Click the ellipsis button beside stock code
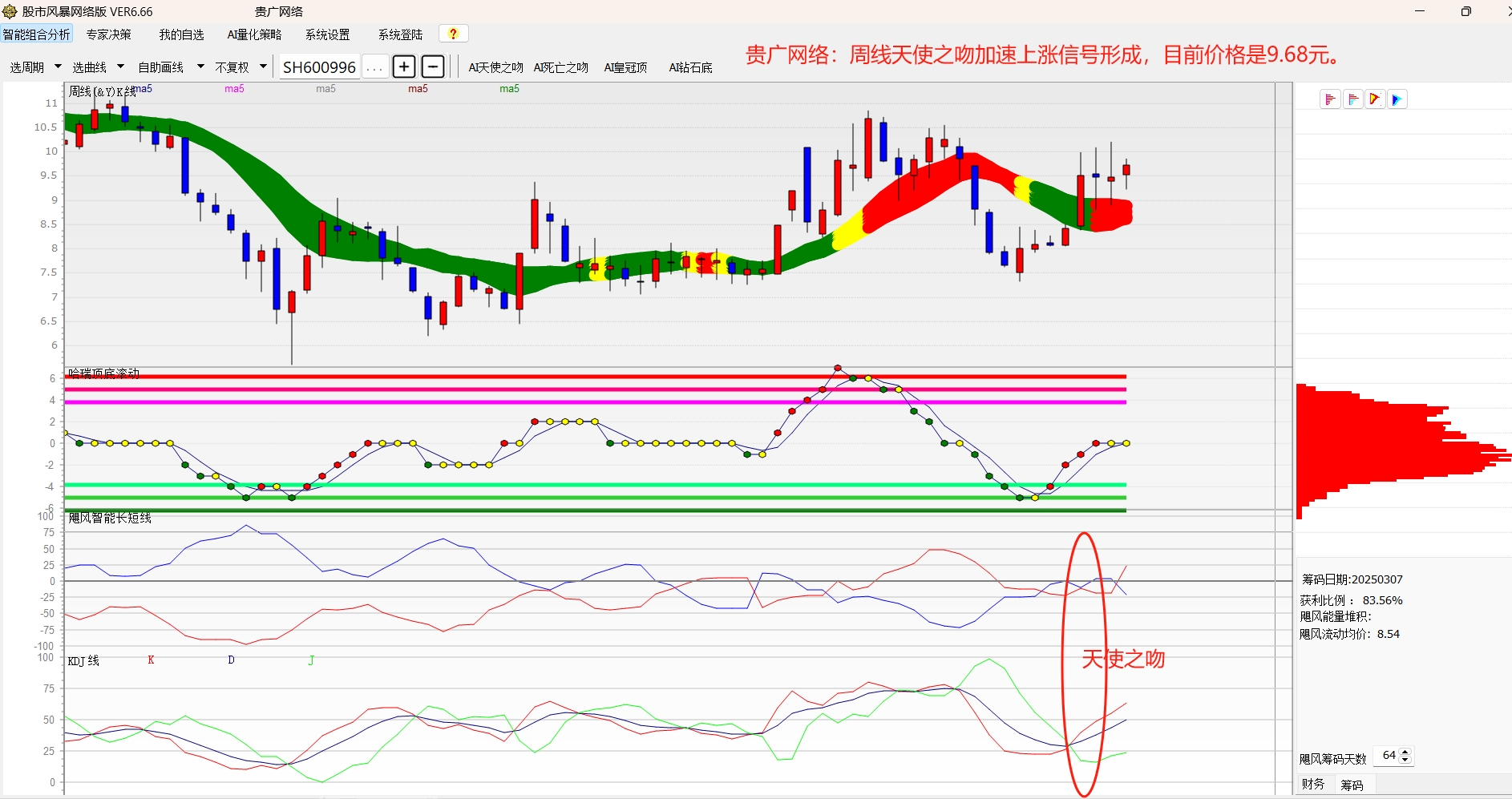The width and height of the screenshot is (1512, 799). [x=374, y=67]
